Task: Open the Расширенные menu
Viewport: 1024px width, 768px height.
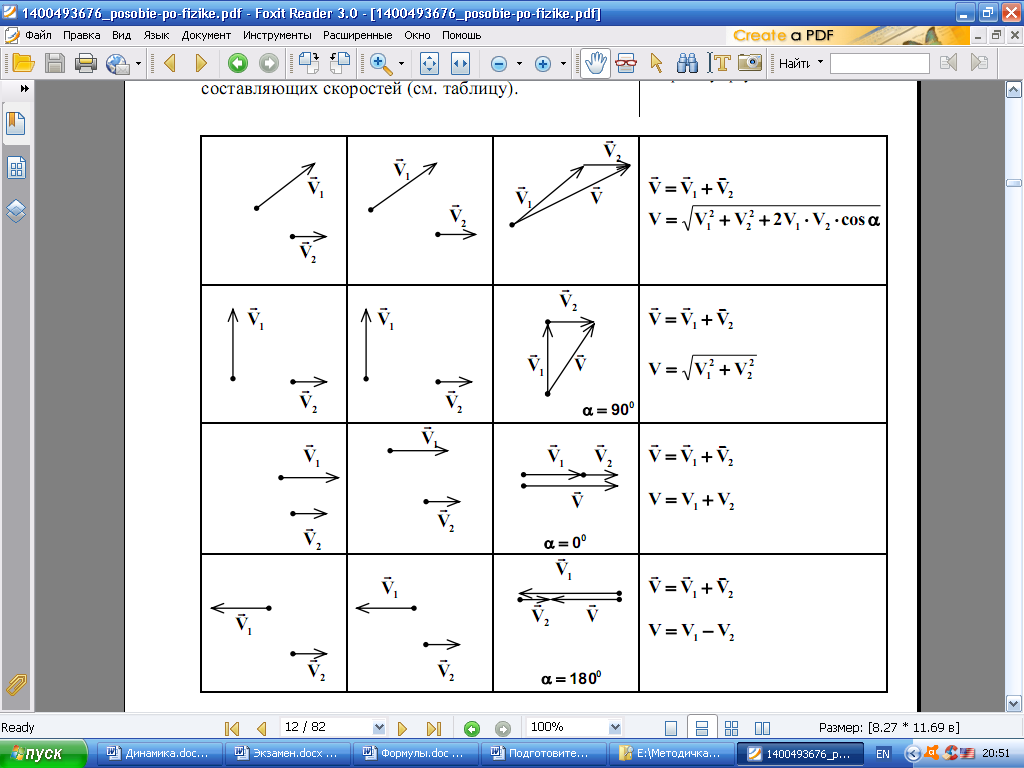Action: pos(357,35)
